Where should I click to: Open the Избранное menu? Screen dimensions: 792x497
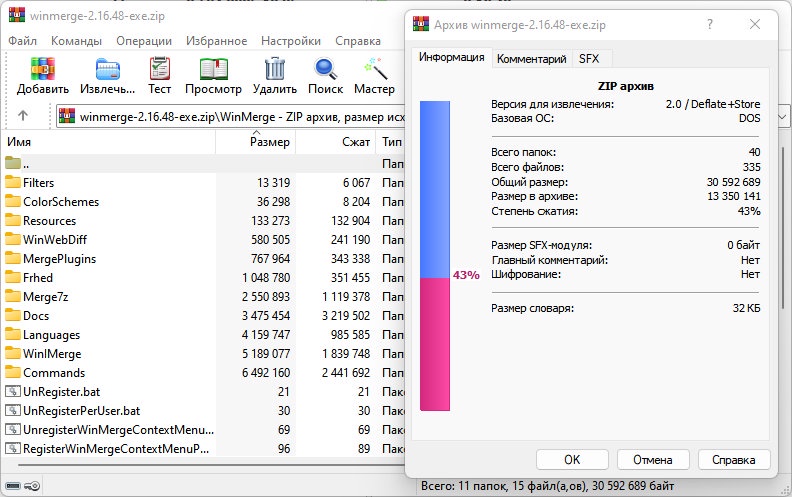217,41
